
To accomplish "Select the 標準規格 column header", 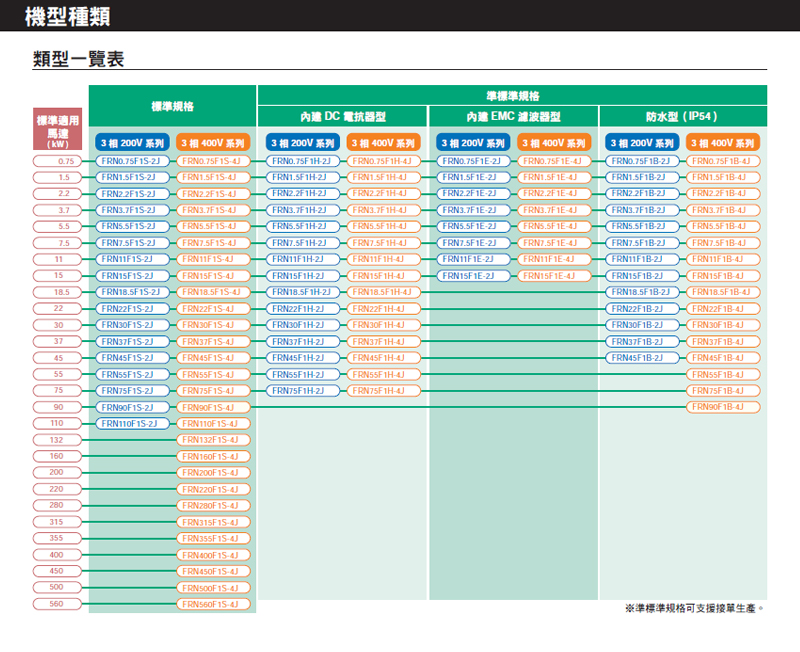I will 172,106.
